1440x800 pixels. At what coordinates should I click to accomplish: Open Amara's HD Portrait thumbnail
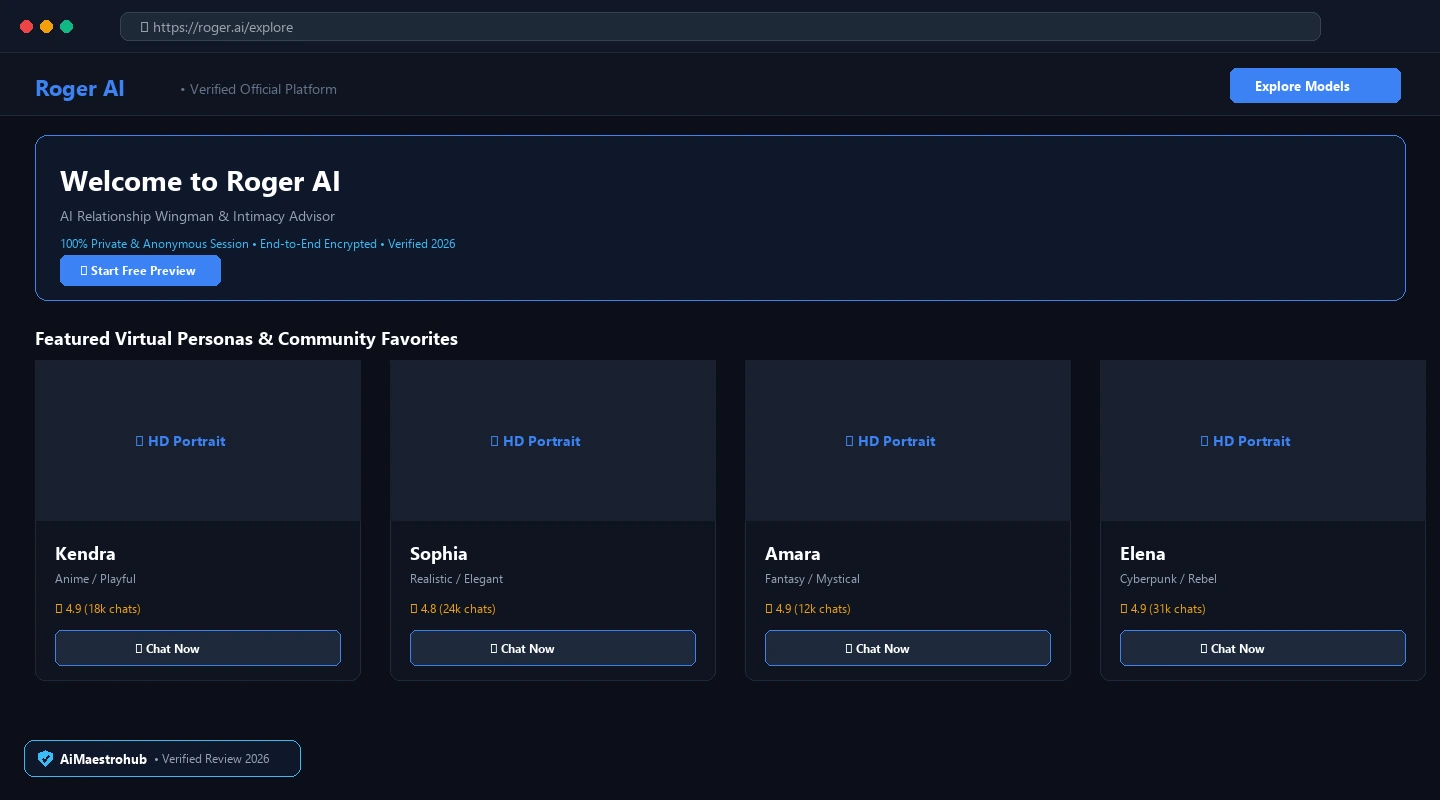click(908, 441)
